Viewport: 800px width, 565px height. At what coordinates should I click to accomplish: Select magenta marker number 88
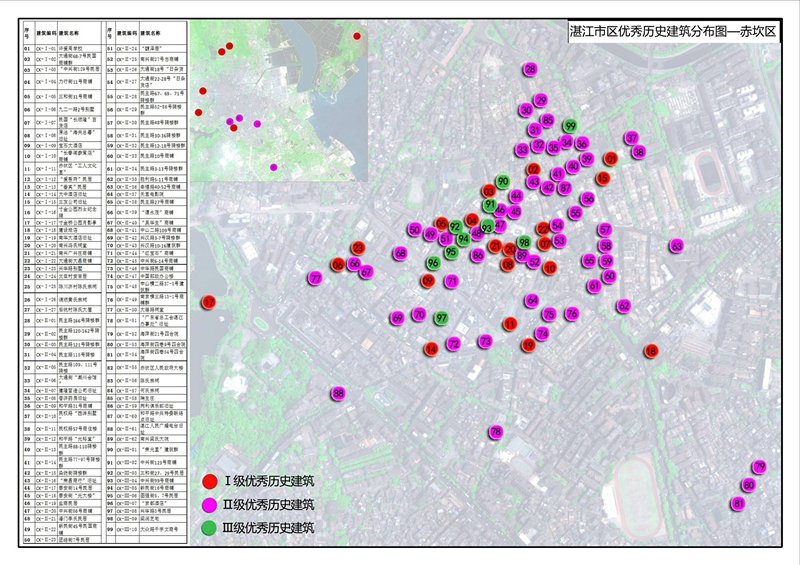click(x=338, y=393)
